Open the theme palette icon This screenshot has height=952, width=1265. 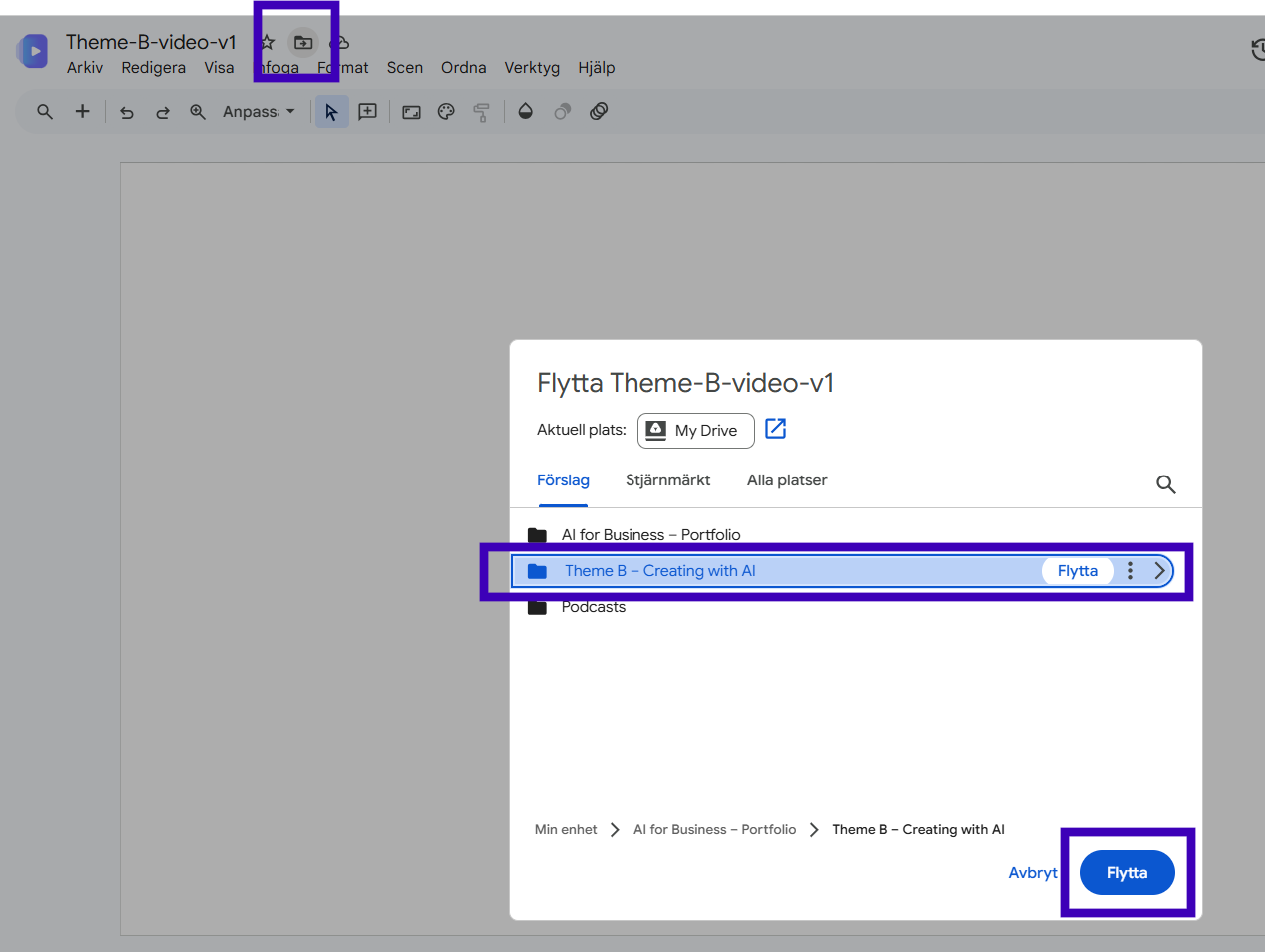(446, 112)
